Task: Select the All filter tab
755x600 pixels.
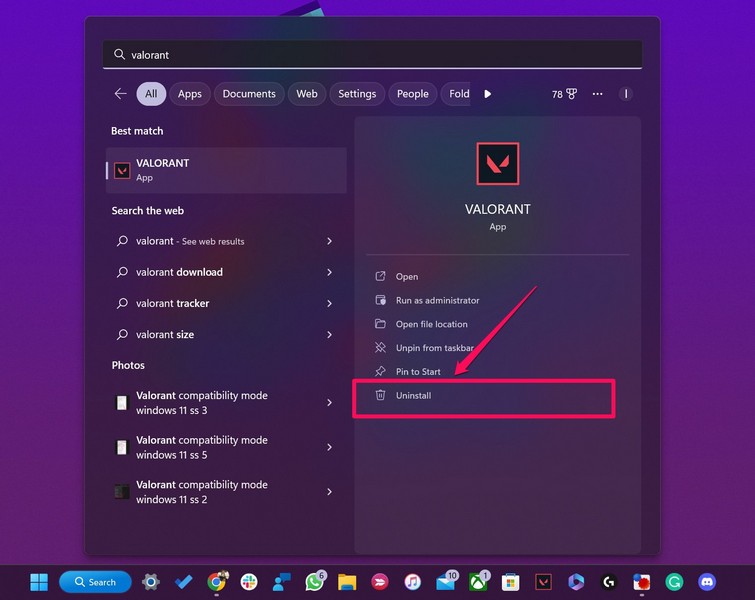Action: tap(151, 93)
